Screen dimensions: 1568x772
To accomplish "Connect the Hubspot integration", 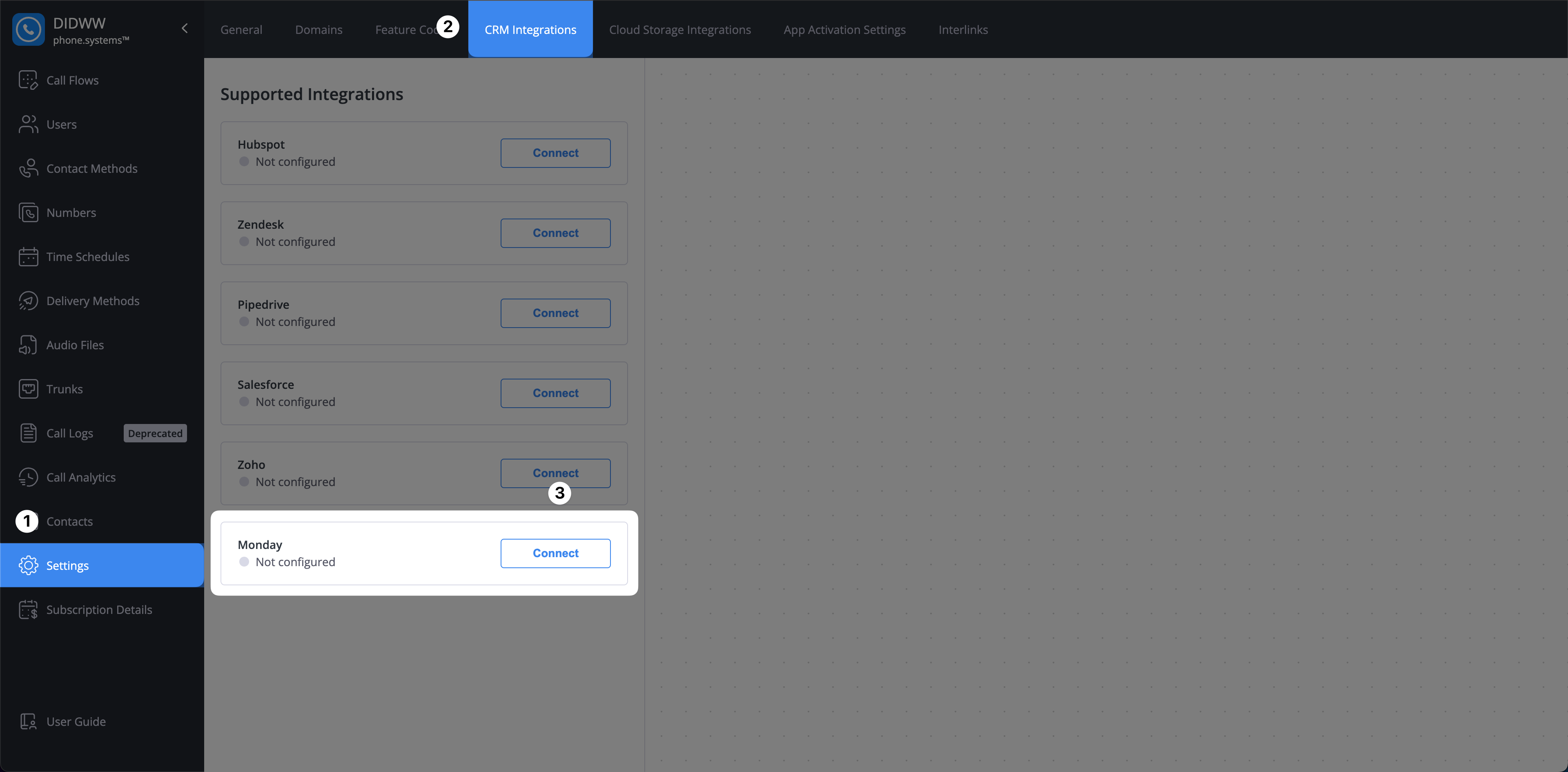I will point(555,153).
